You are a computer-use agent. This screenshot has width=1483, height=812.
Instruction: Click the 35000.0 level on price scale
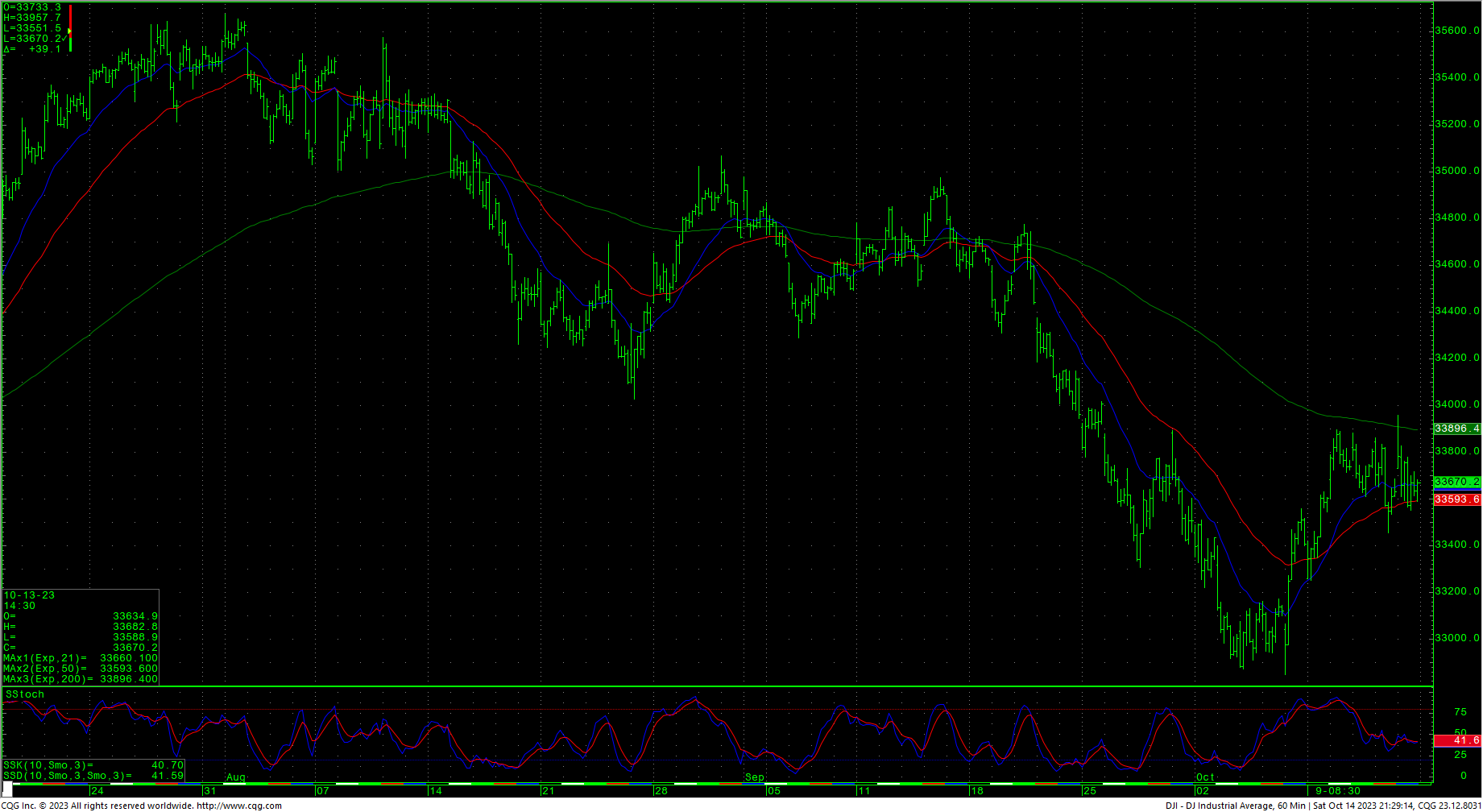click(1456, 171)
